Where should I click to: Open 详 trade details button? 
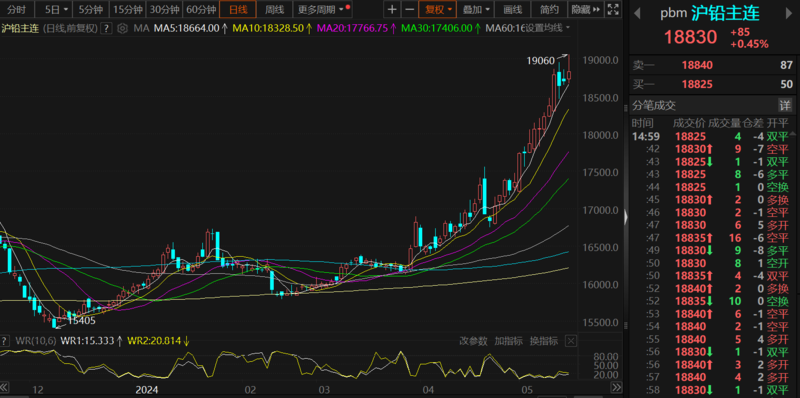coord(785,105)
